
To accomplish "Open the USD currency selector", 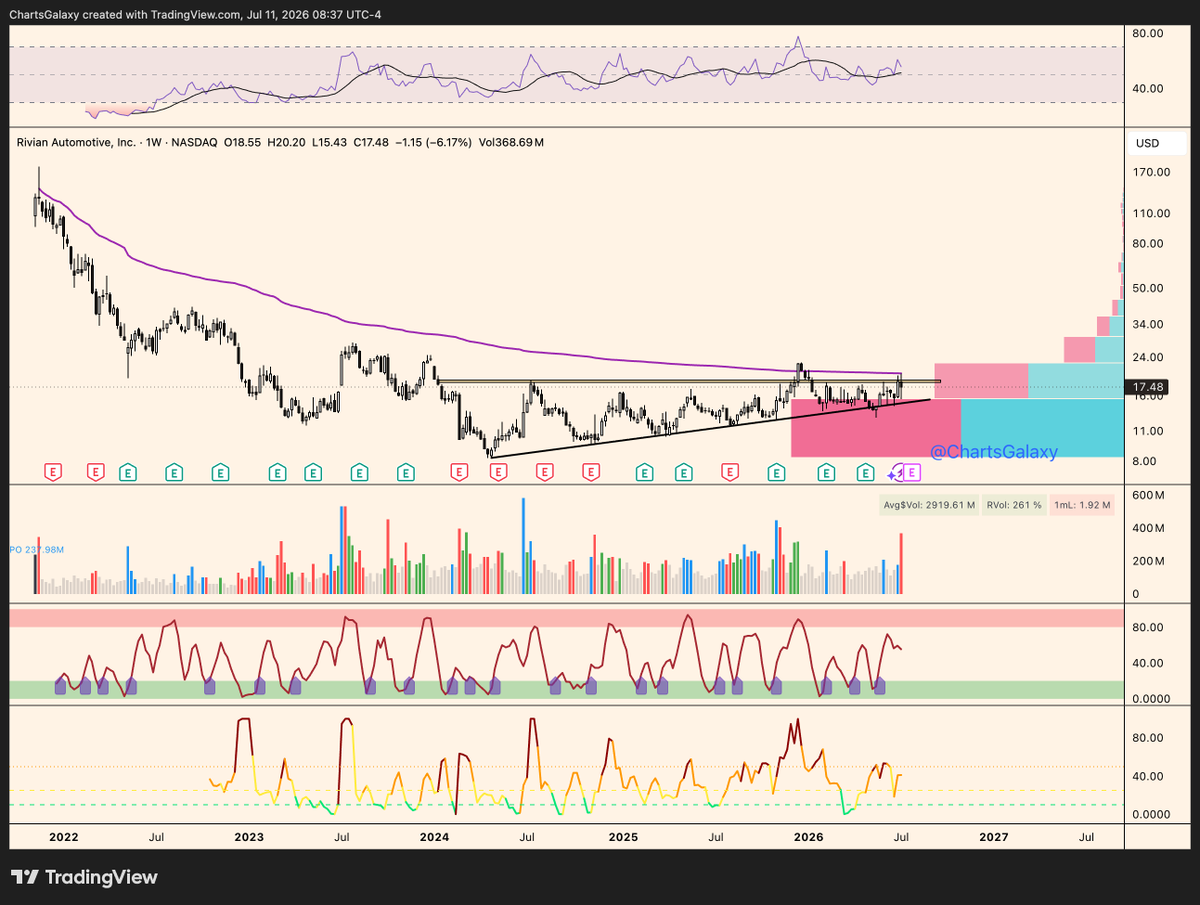I will (1156, 144).
